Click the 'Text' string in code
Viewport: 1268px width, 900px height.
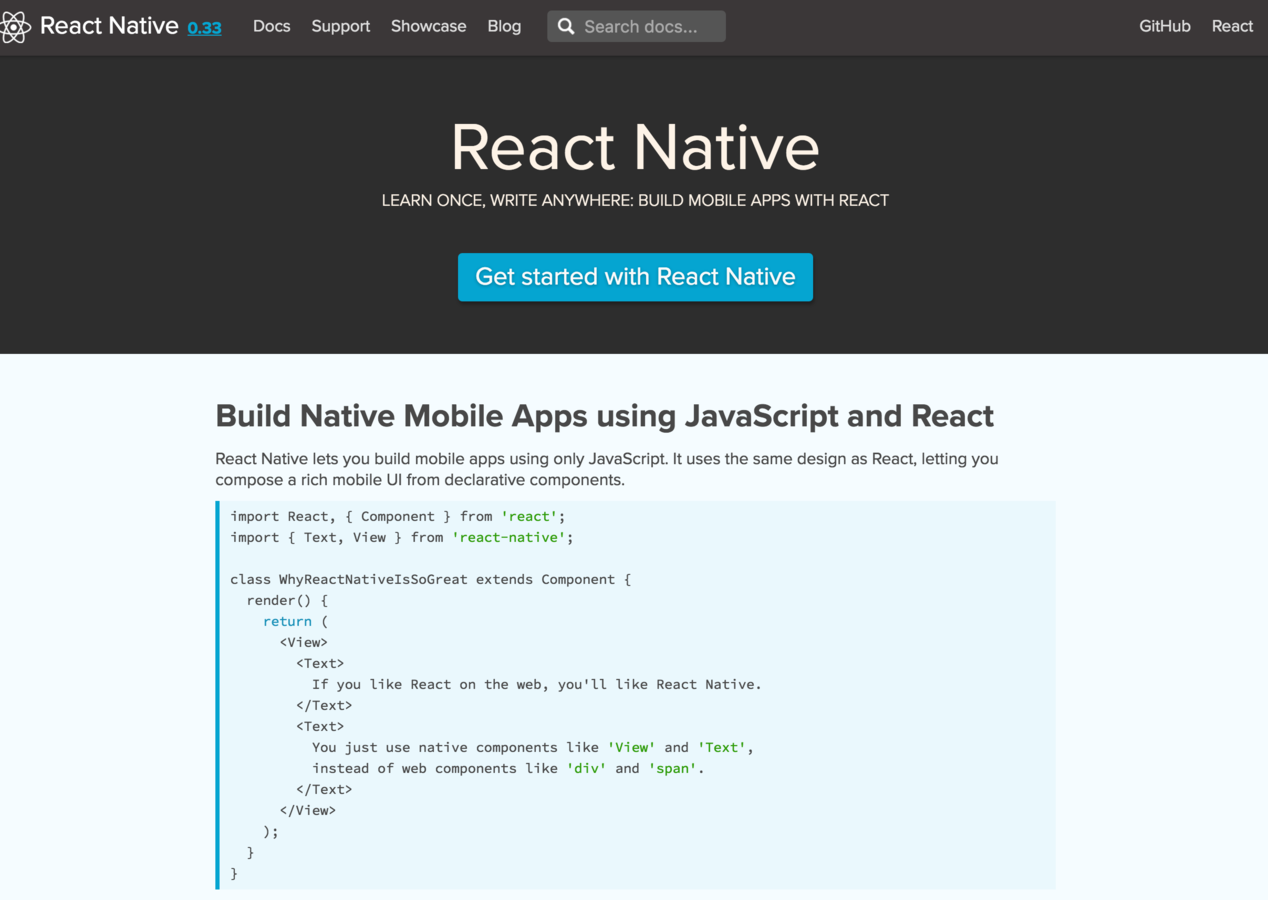pos(722,748)
